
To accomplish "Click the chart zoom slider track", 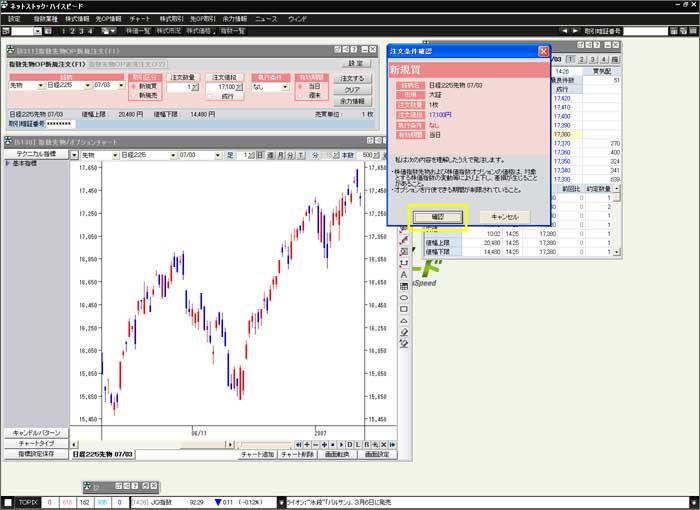I will coord(264,444).
